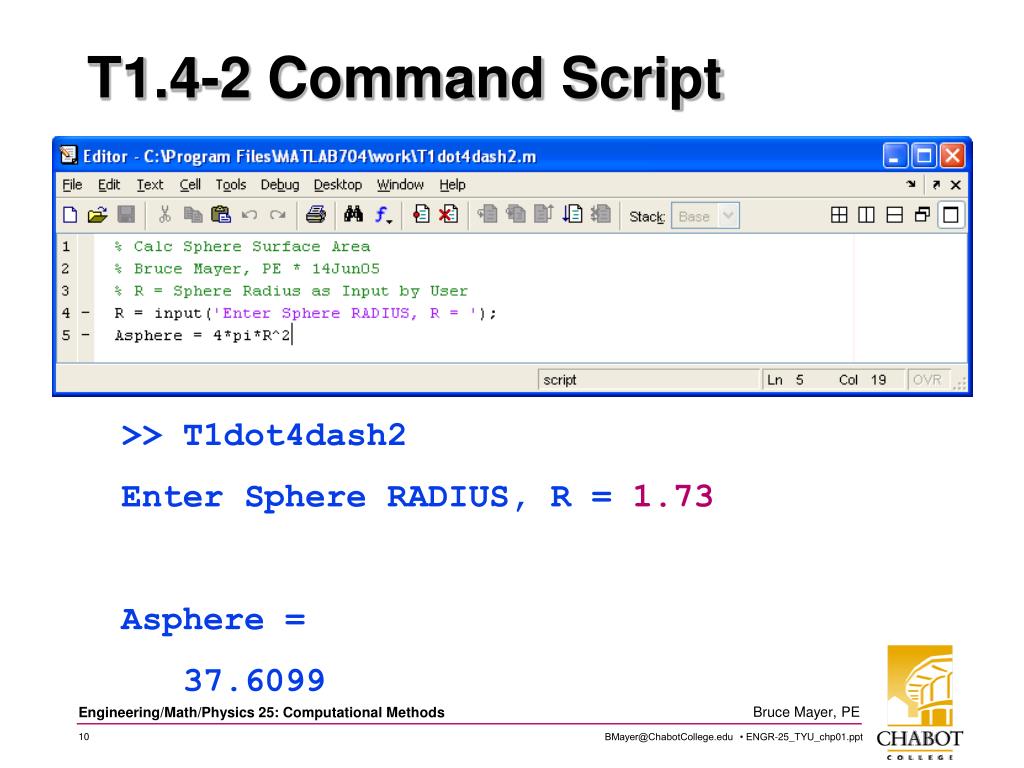
Task: Open the Help menu
Action: (x=452, y=185)
